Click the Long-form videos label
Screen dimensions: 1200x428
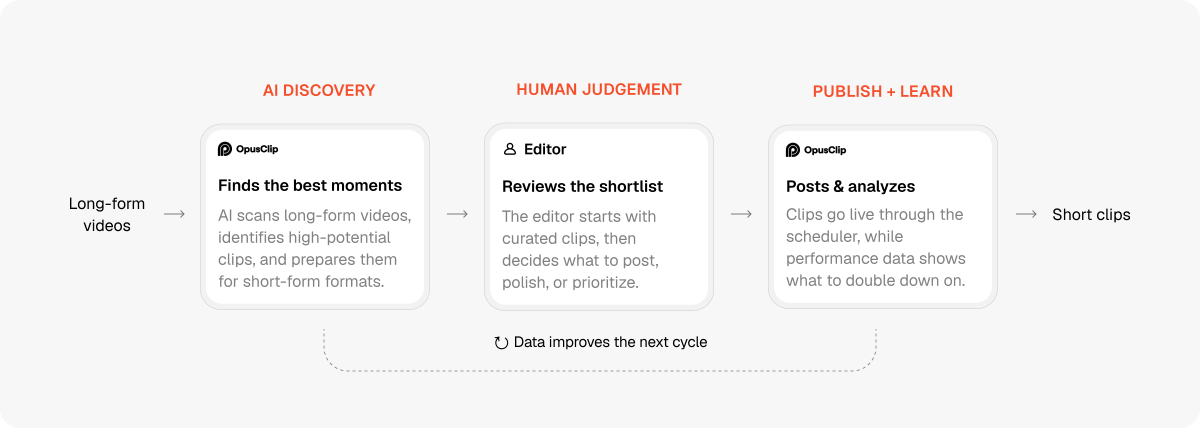[107, 214]
